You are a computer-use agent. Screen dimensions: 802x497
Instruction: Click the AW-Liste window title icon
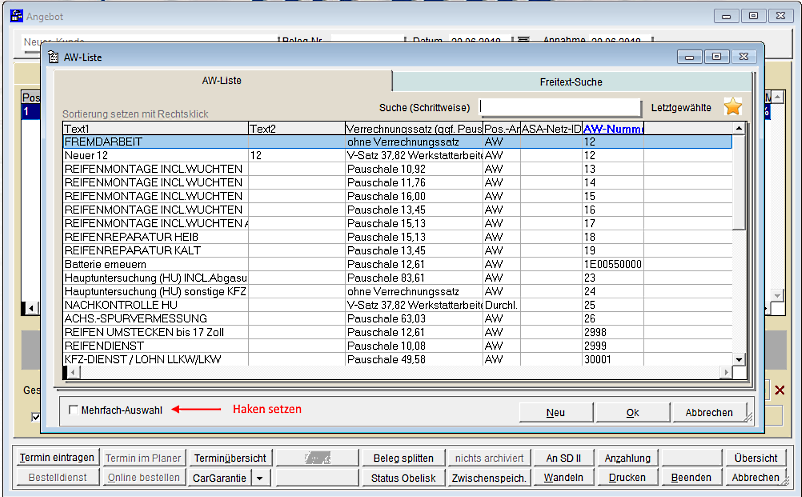pyautogui.click(x=53, y=57)
